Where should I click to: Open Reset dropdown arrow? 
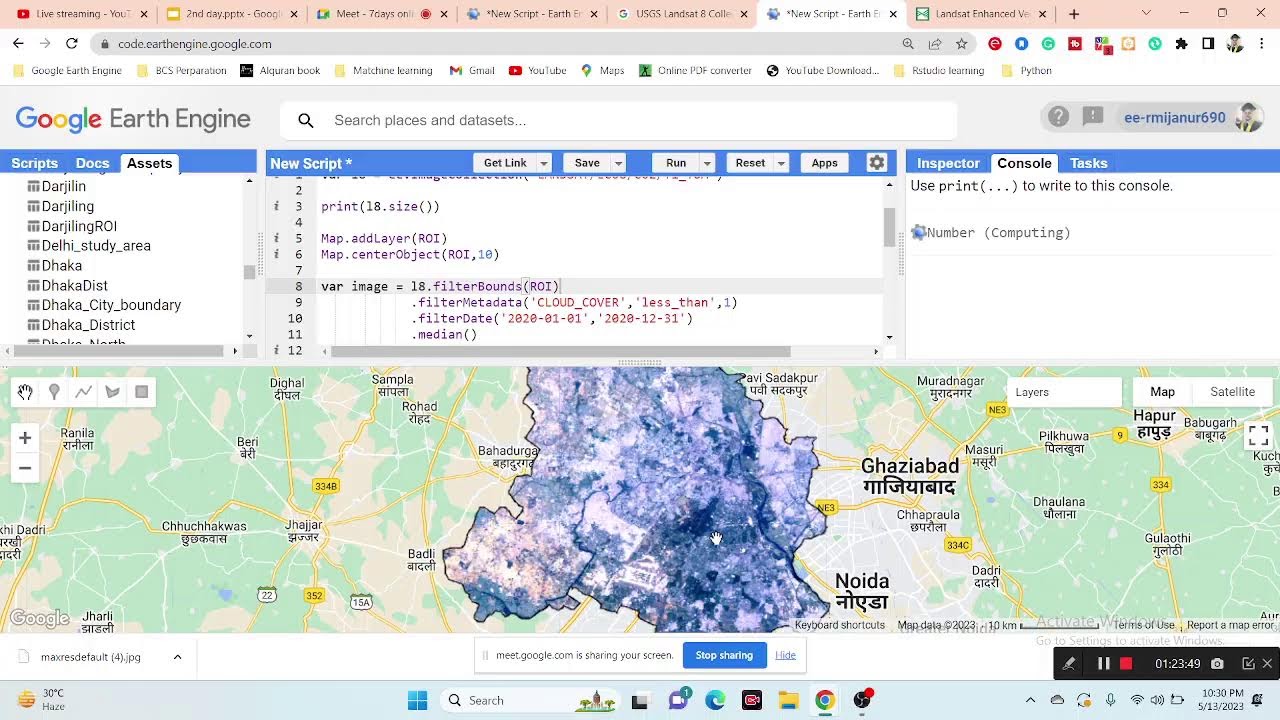(x=781, y=163)
